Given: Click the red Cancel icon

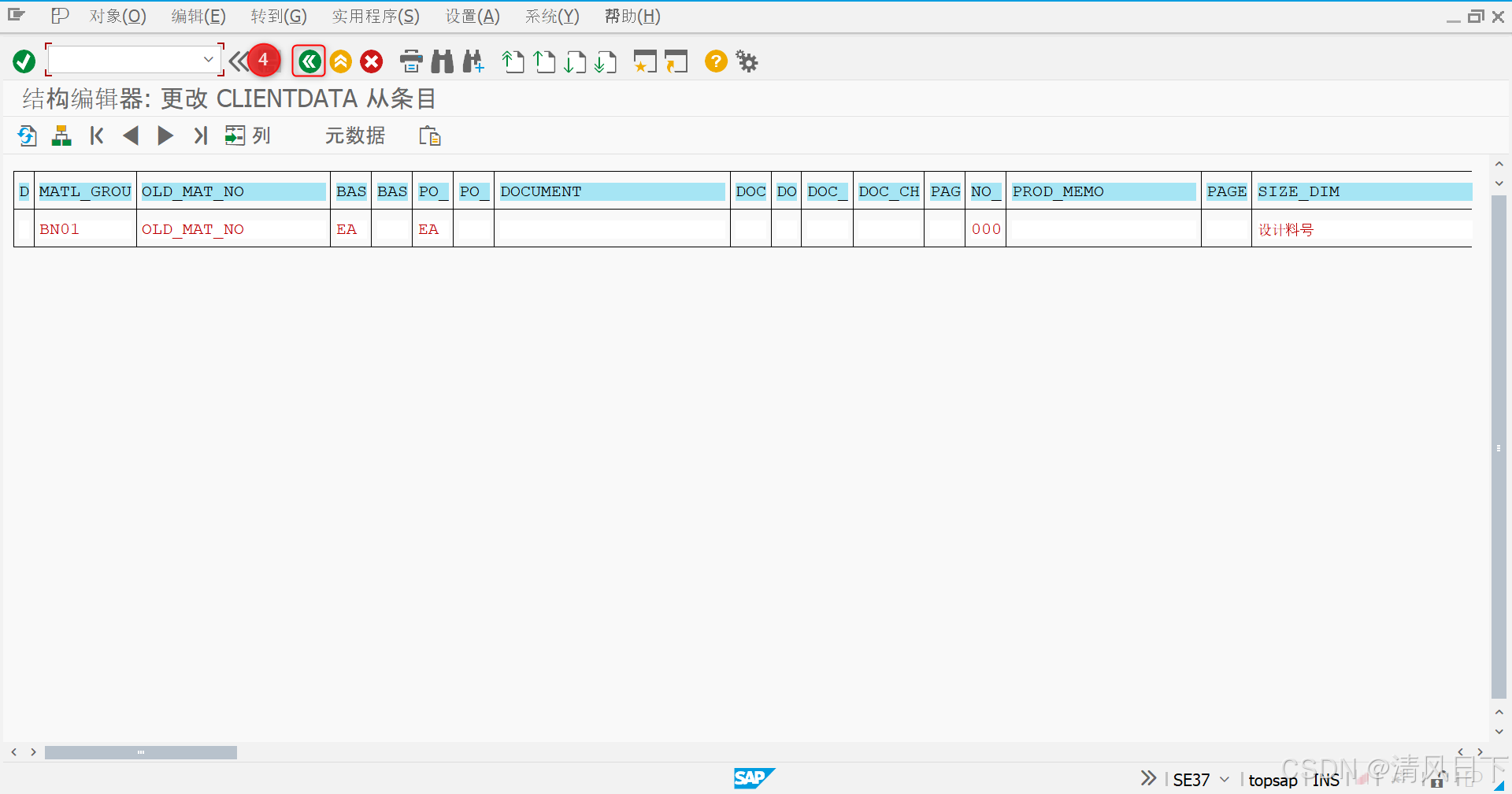Looking at the screenshot, I should point(371,61).
